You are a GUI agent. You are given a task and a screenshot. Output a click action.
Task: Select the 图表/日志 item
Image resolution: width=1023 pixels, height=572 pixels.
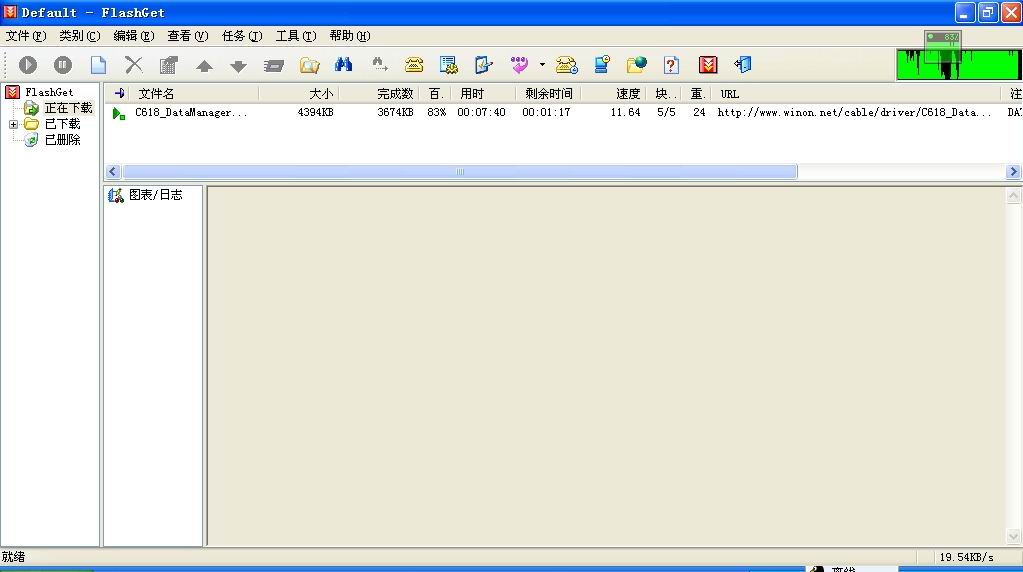(x=155, y=194)
